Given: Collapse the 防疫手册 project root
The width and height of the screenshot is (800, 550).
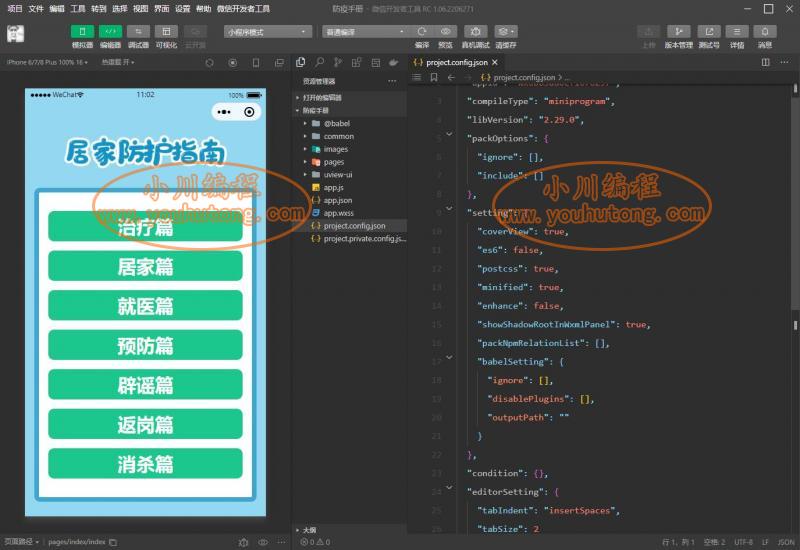Looking at the screenshot, I should (350, 110).
